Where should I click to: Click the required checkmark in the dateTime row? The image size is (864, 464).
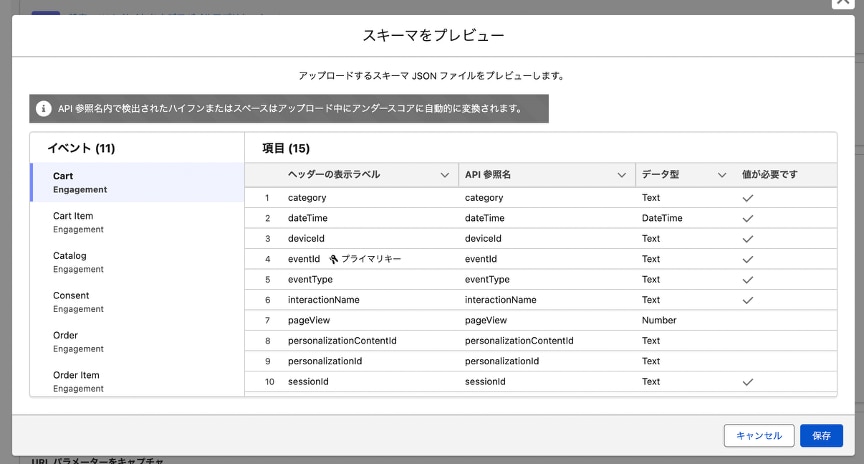[x=747, y=218]
